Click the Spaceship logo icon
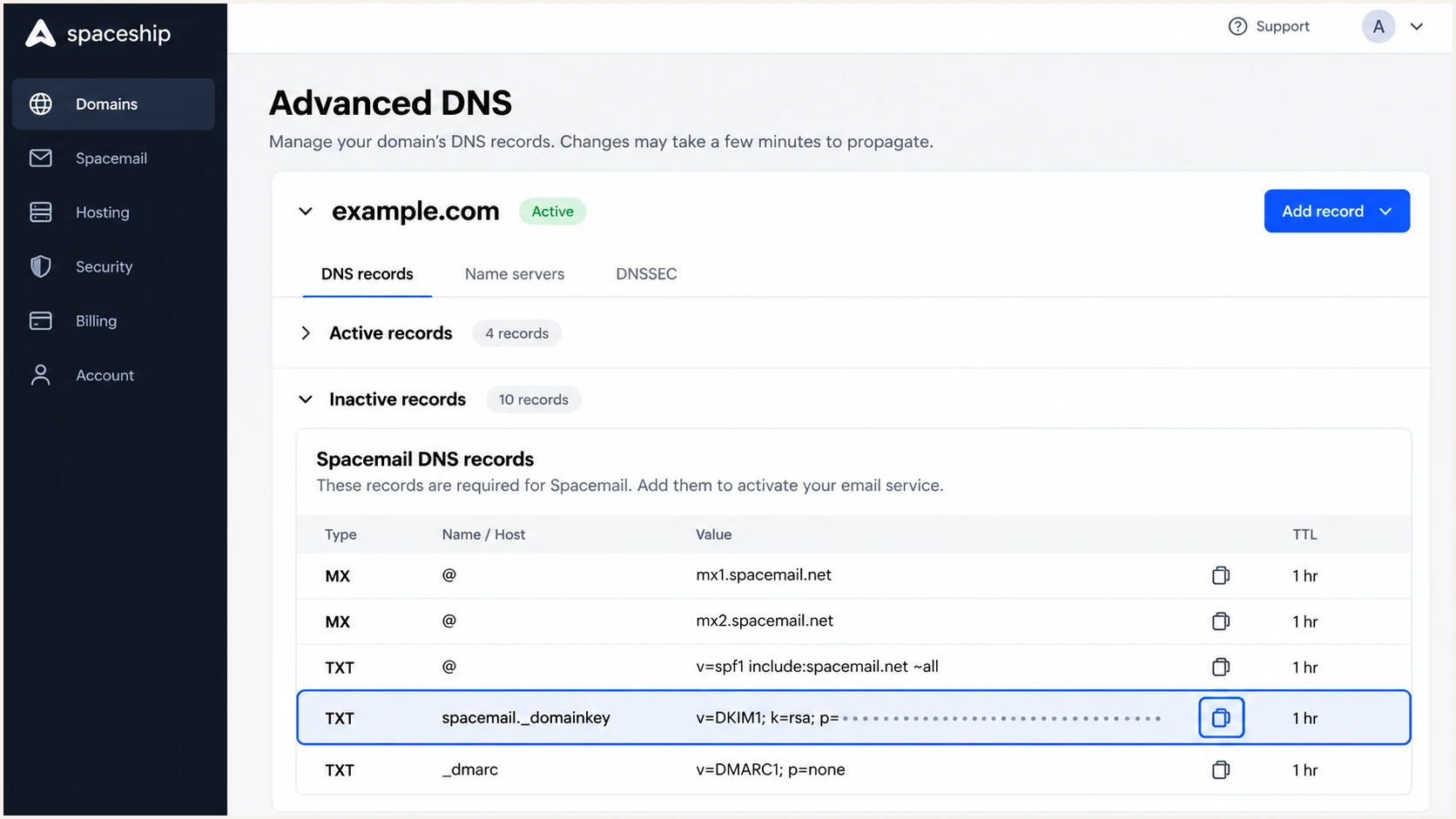 click(41, 33)
